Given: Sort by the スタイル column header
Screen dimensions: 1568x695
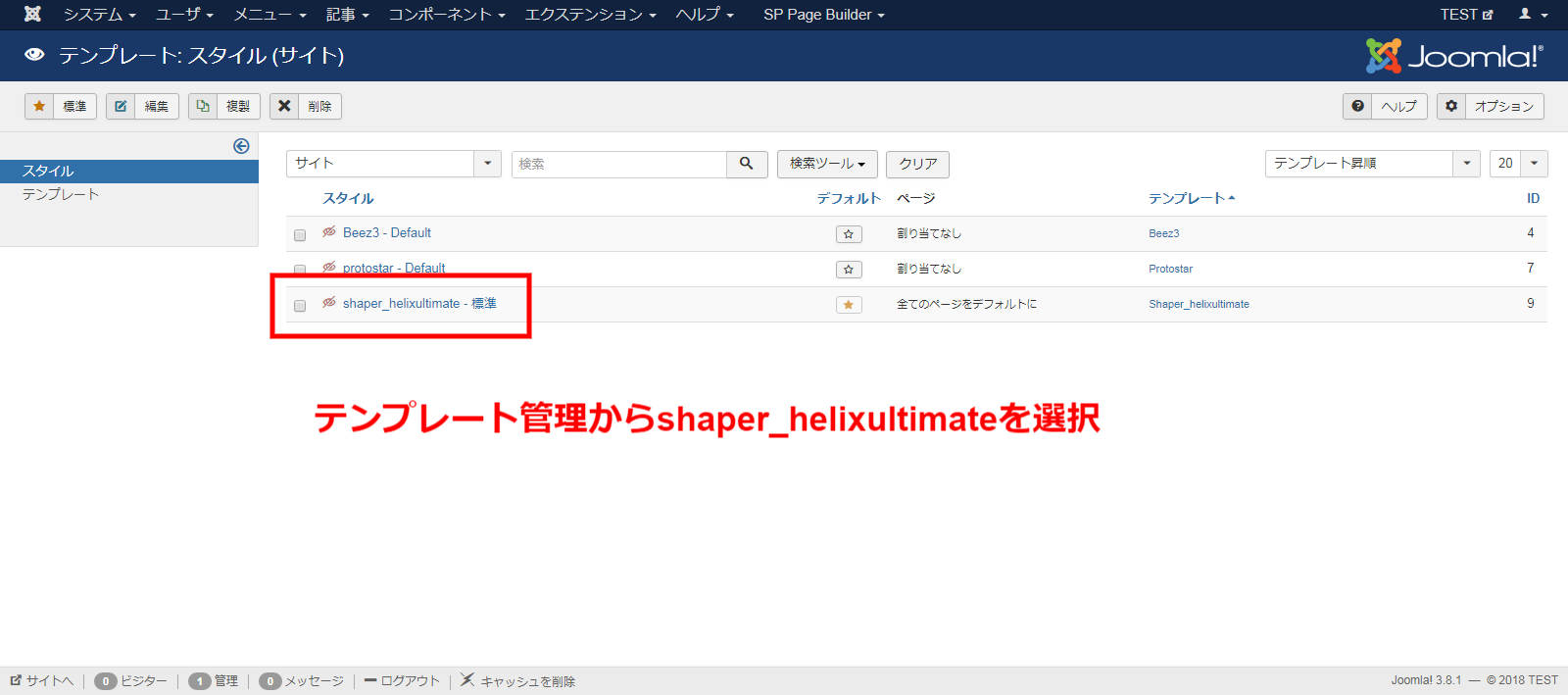Looking at the screenshot, I should [x=349, y=198].
